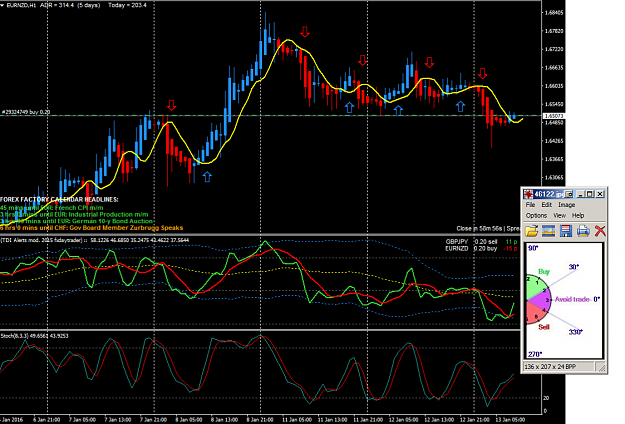Viewport: 625px width, 424px height.
Task: Click the viewer window's resize grip corner
Action: tap(601, 367)
